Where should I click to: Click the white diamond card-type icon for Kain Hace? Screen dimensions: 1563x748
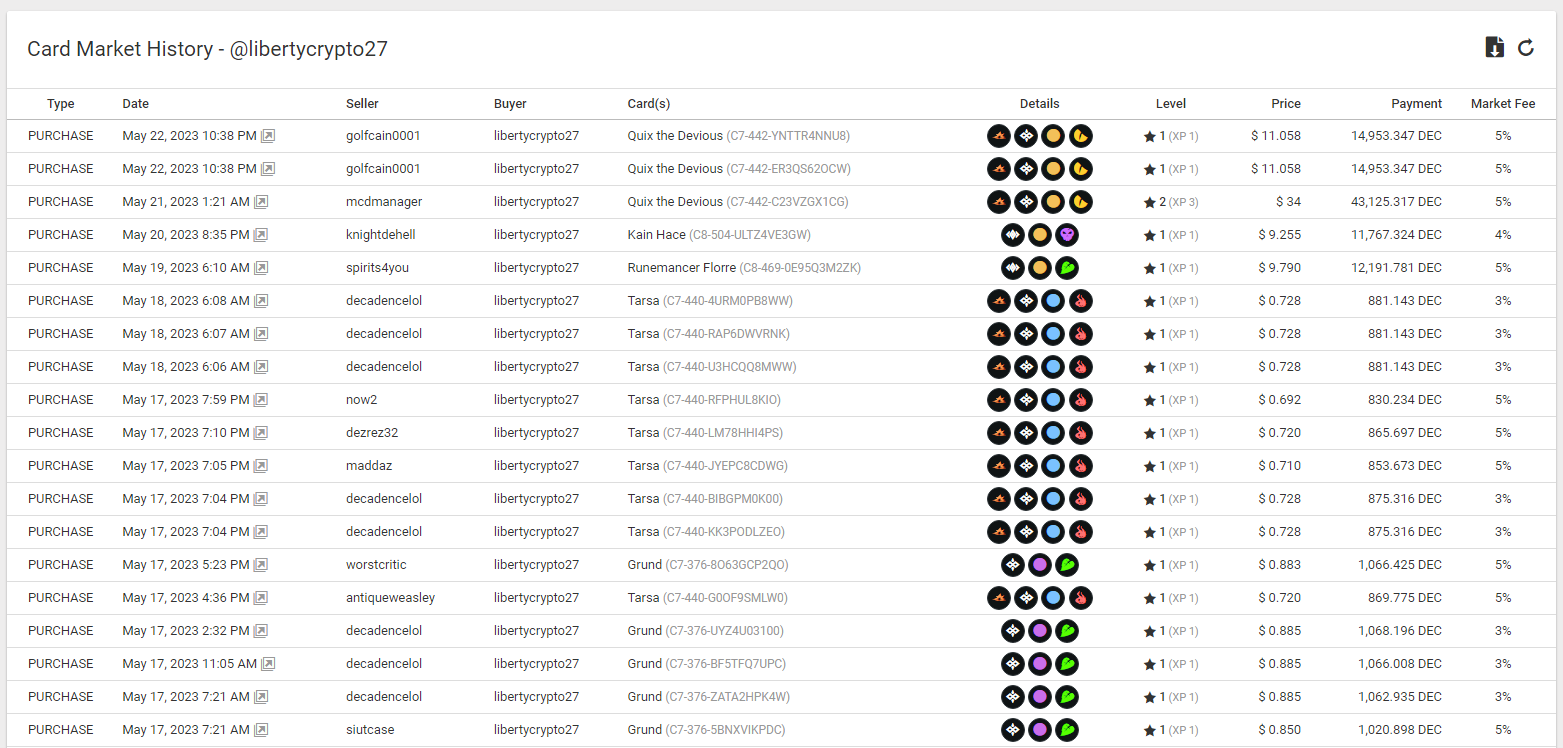pyautogui.click(x=1013, y=235)
